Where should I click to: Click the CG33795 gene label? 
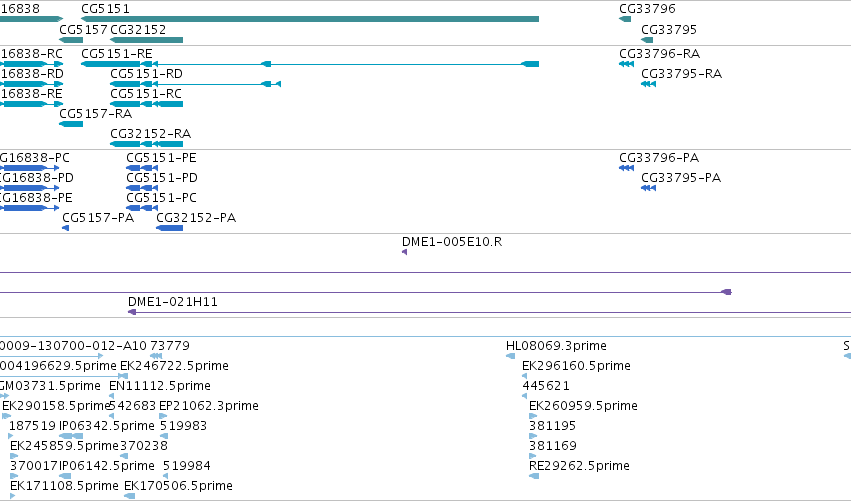(669, 29)
